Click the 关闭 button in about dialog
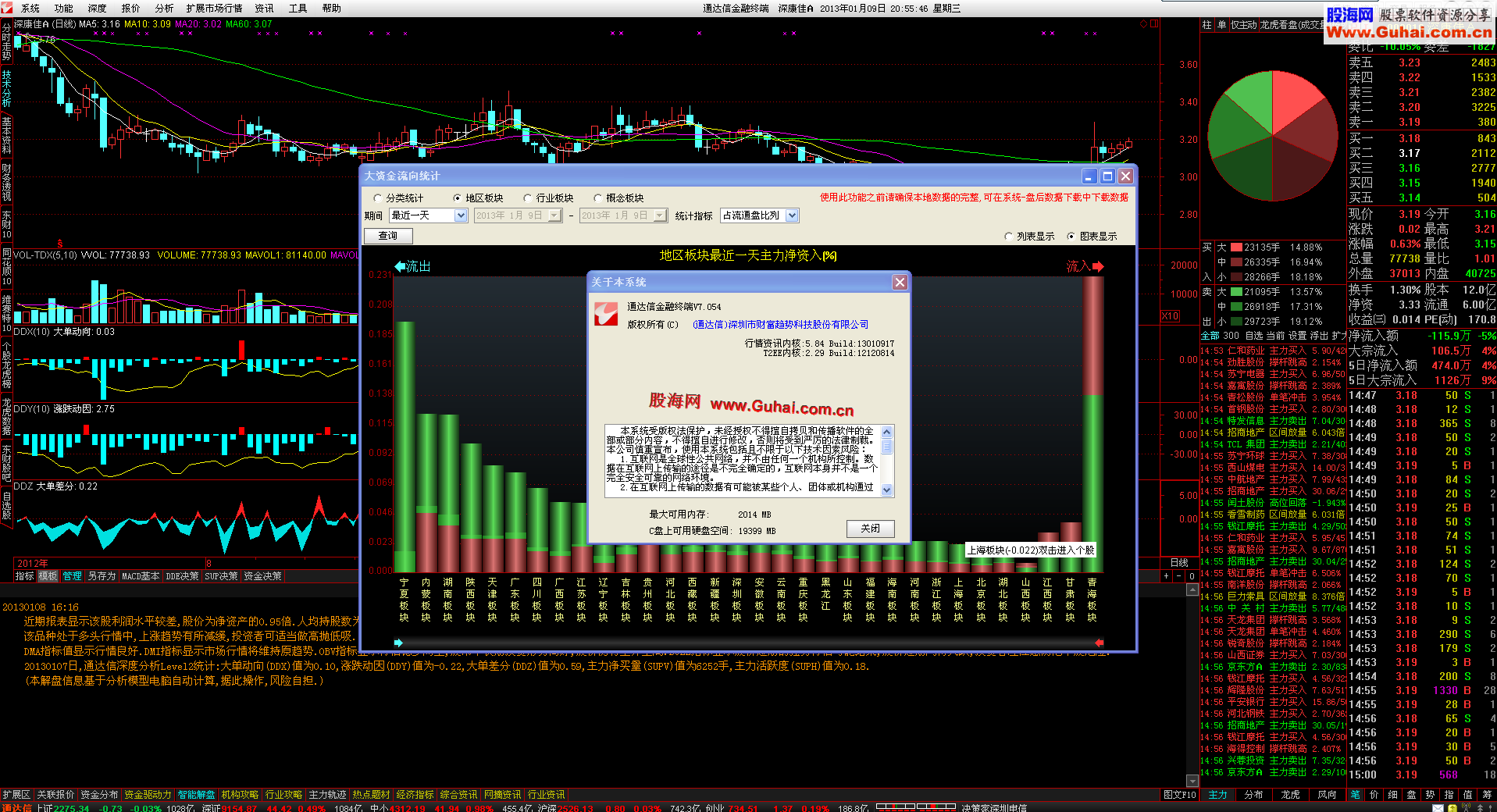The image size is (1497, 812). click(871, 529)
